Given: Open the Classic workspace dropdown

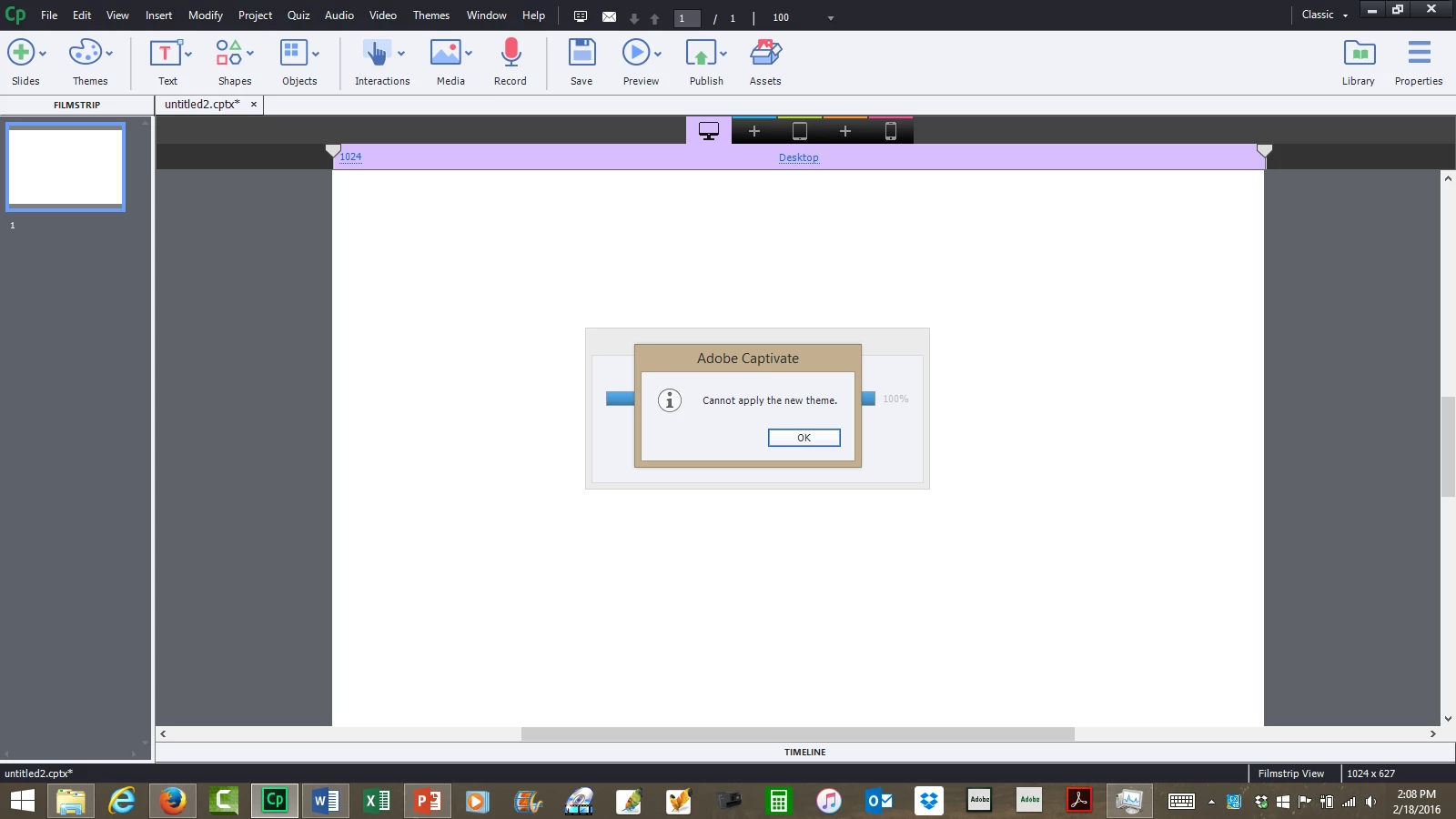Looking at the screenshot, I should click(1325, 15).
